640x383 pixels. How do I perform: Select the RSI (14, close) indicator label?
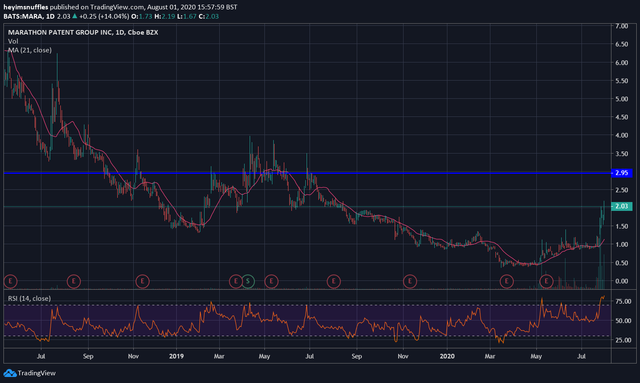(29, 298)
